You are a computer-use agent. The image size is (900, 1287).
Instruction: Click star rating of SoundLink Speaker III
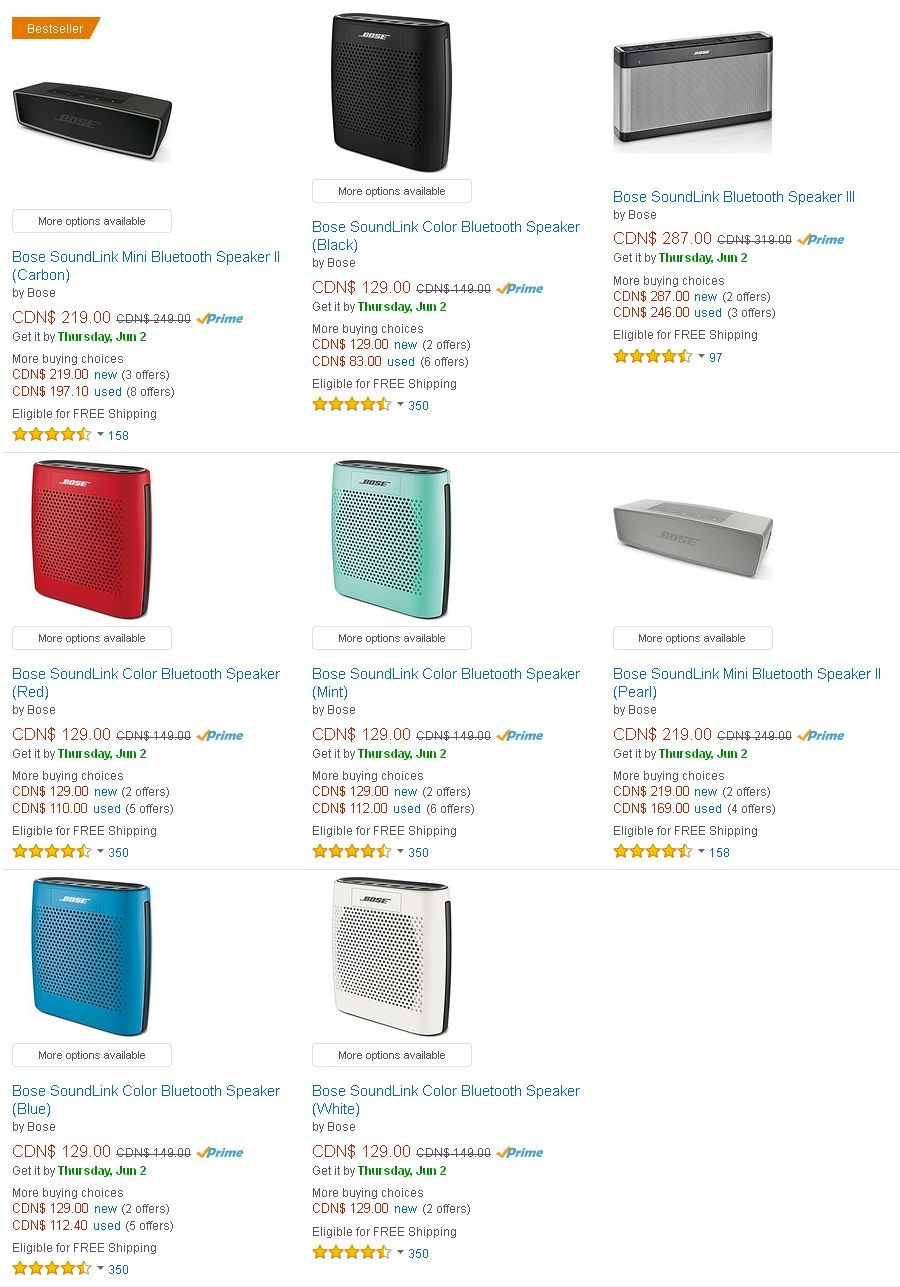coord(653,356)
